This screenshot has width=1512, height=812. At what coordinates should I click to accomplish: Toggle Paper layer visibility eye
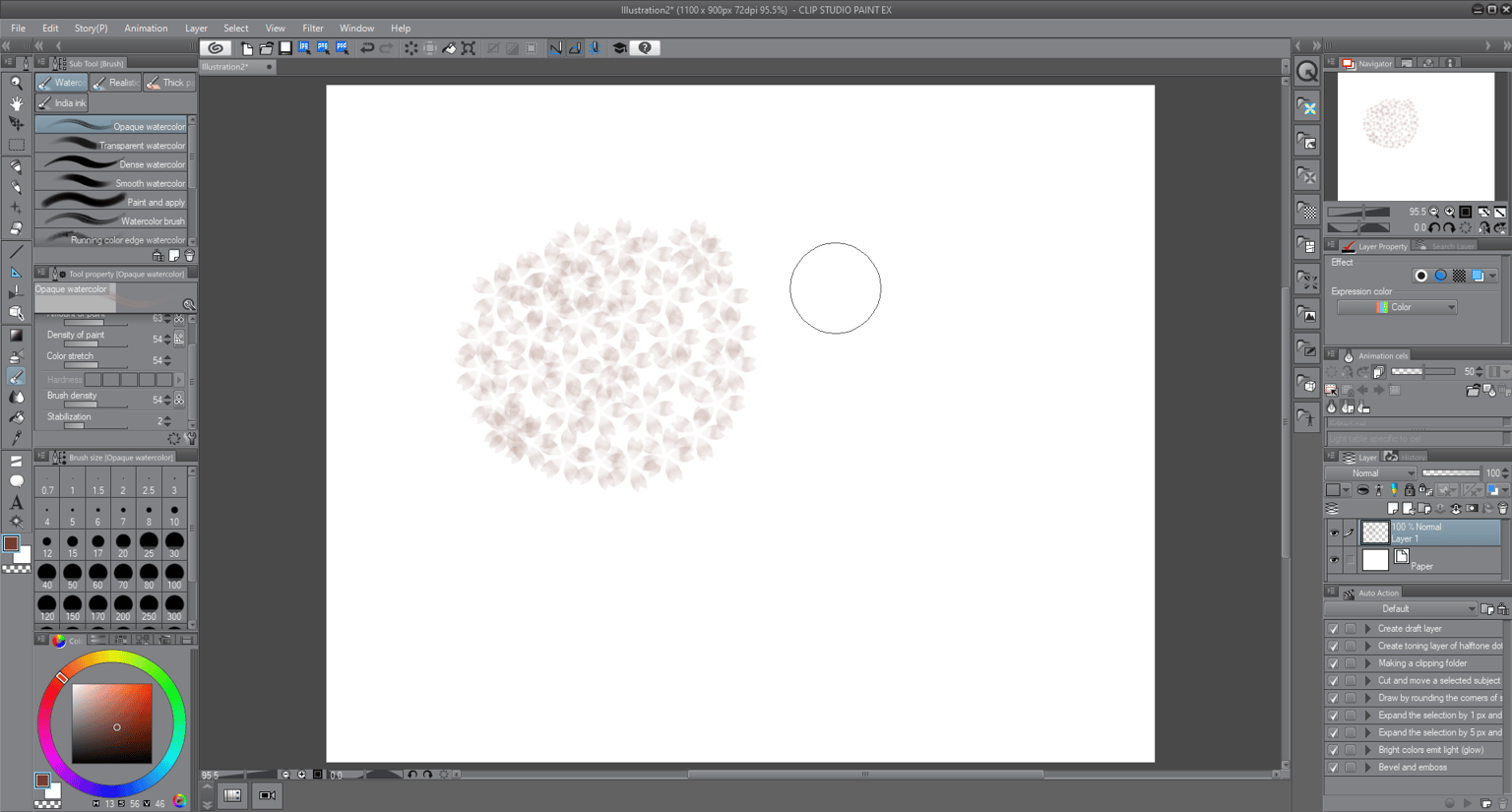1334,560
